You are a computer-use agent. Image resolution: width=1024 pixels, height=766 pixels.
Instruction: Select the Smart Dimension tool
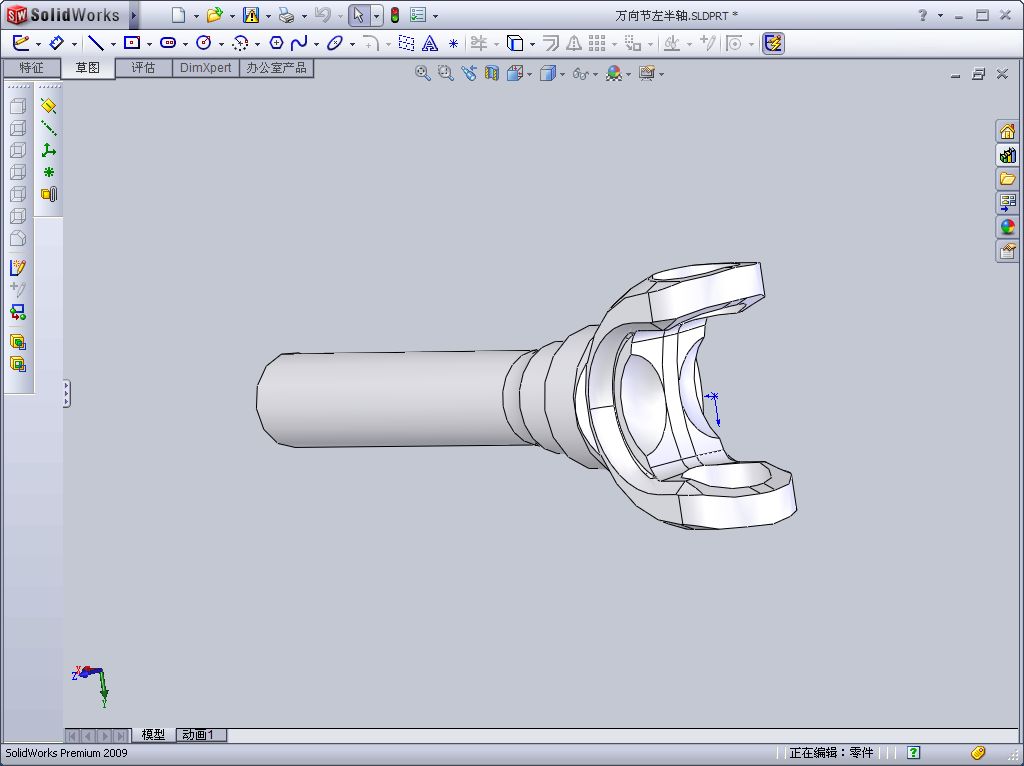click(x=57, y=43)
